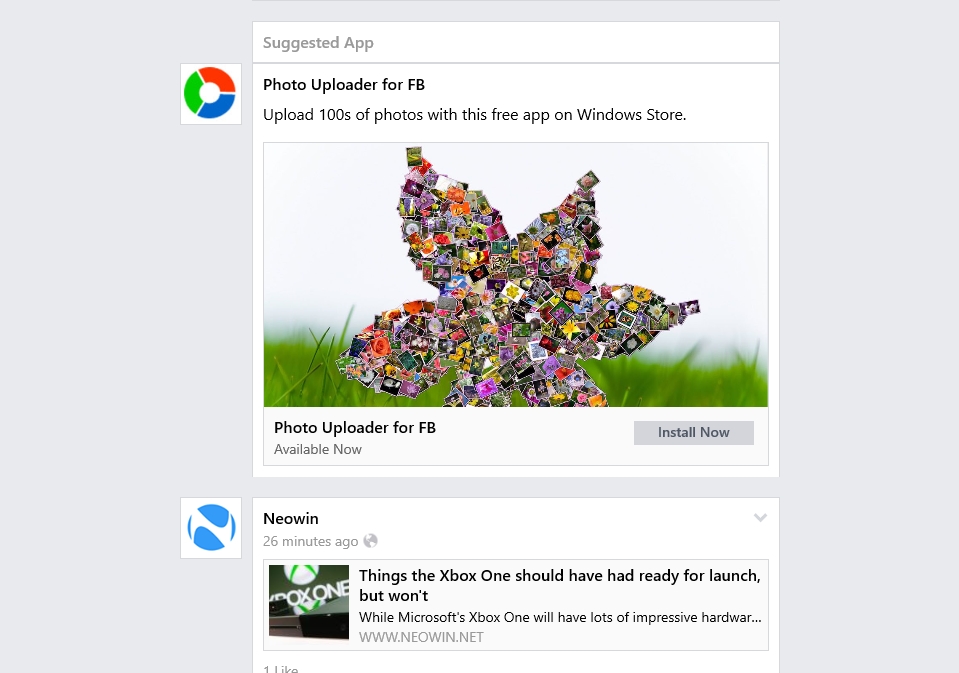Click the 26 minutes ago timestamp
This screenshot has width=959, height=673.
click(310, 541)
